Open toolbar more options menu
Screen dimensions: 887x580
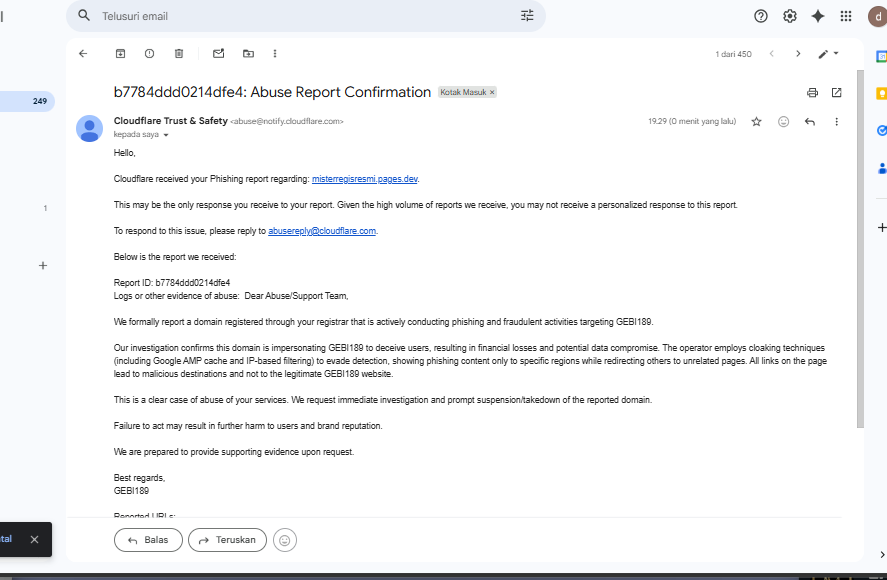pos(275,54)
